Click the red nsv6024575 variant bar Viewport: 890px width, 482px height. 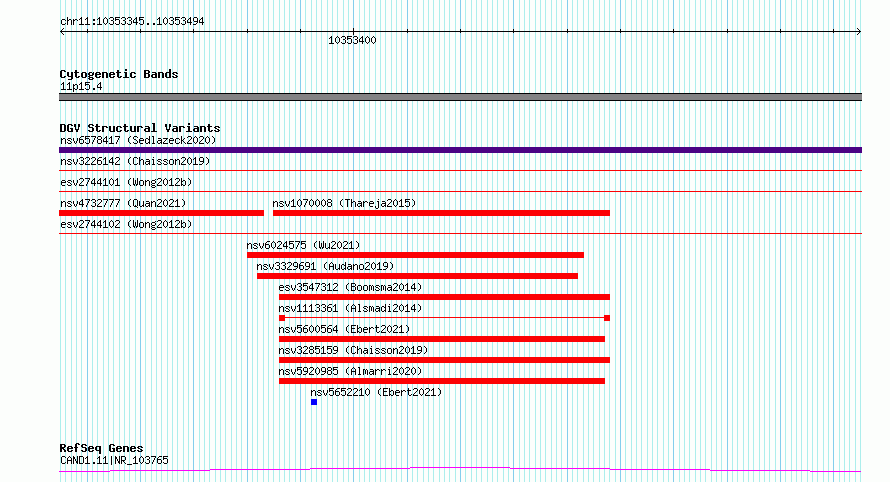coord(415,255)
